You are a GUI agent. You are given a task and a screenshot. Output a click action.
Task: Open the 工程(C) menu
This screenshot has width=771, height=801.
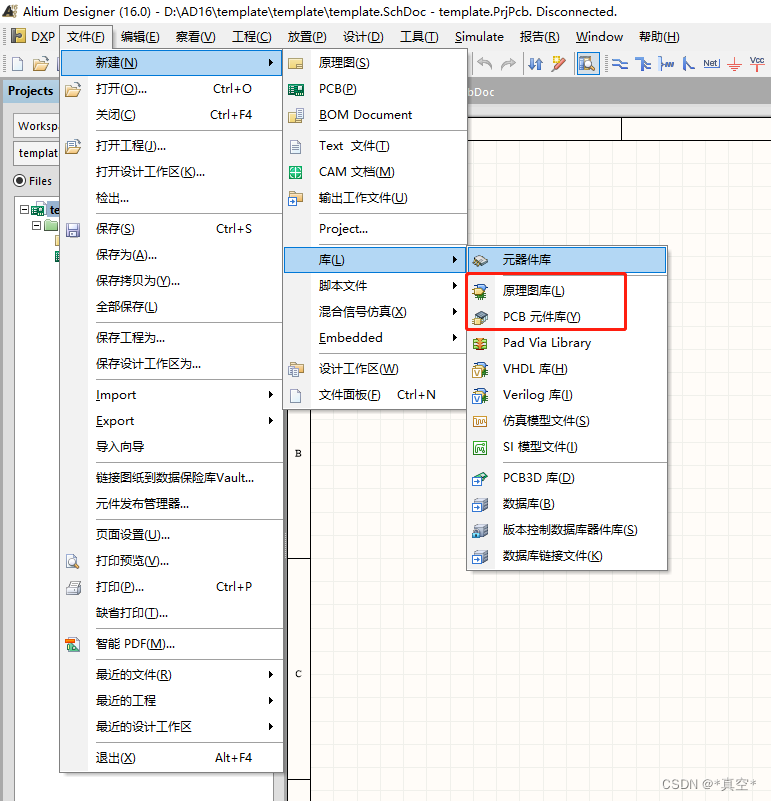tap(251, 37)
